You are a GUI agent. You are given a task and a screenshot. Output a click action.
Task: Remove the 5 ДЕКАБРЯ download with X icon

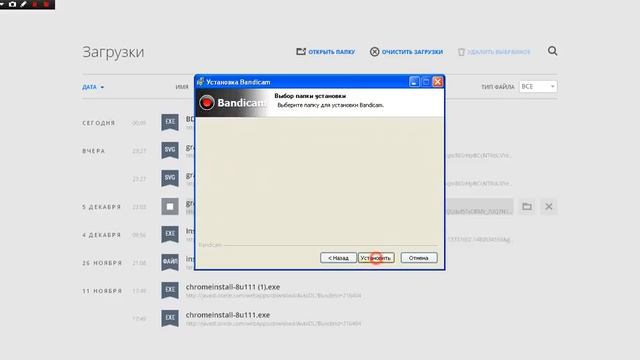click(549, 207)
